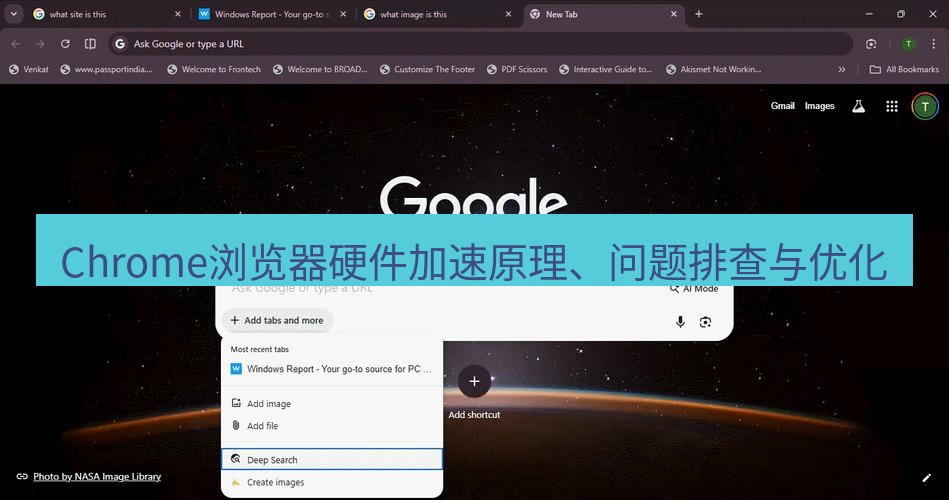Expand the hidden bookmarks chevron
This screenshot has height=500, width=949.
pyautogui.click(x=841, y=70)
